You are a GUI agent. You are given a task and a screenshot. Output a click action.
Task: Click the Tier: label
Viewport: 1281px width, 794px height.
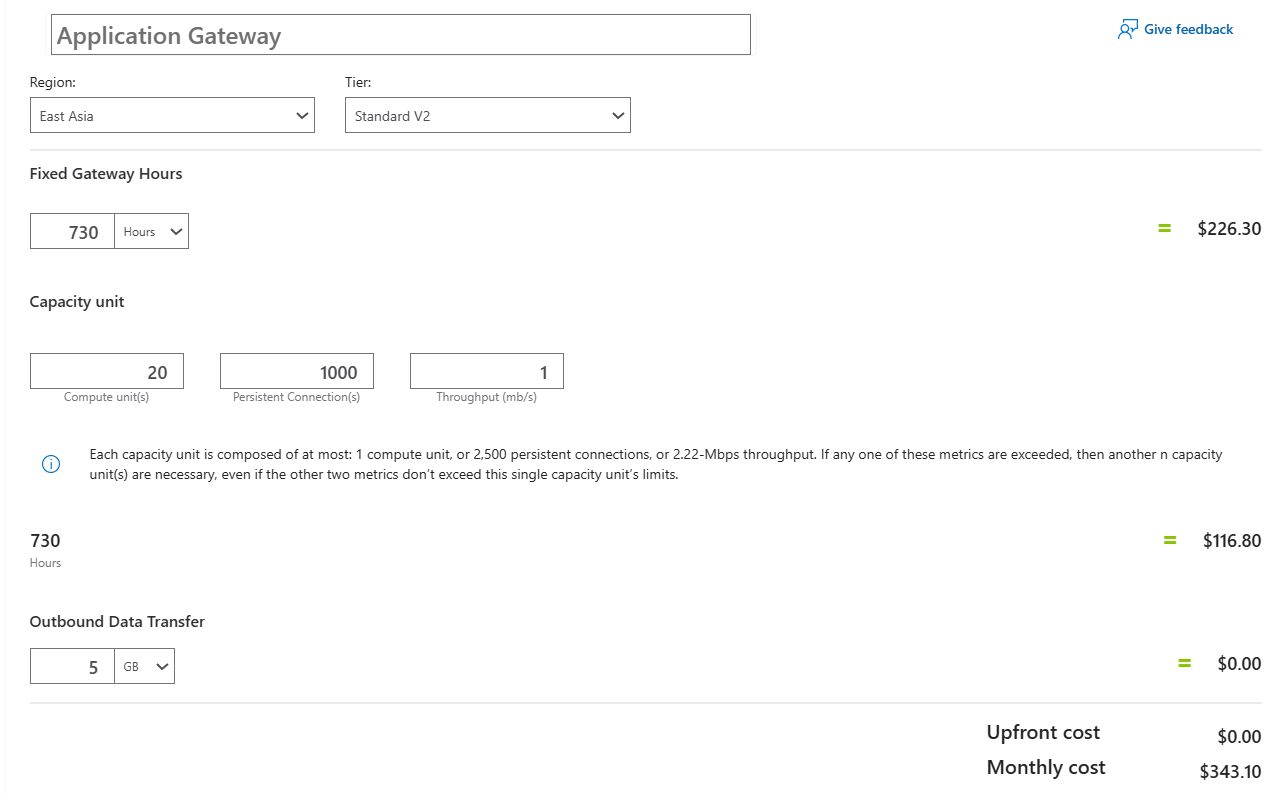click(358, 83)
